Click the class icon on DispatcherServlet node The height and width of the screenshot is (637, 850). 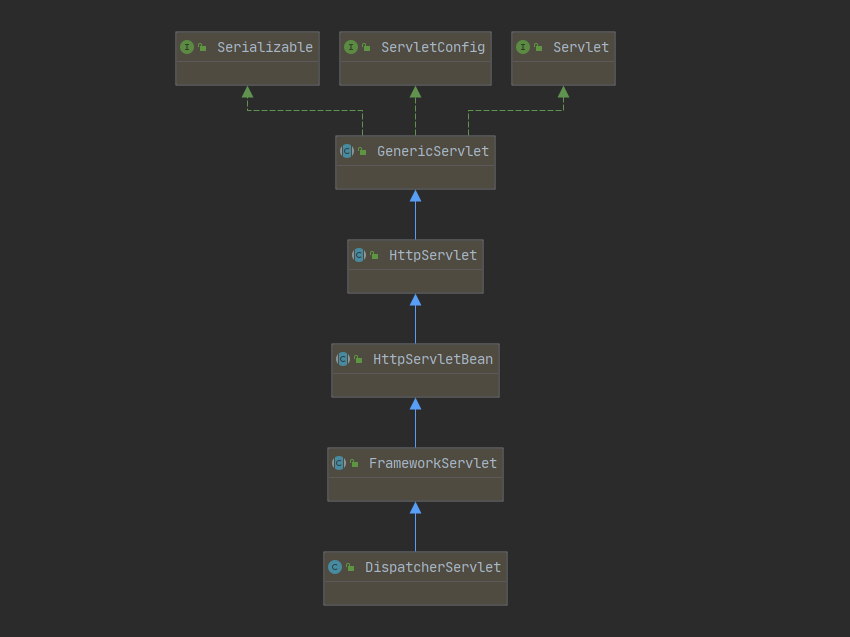click(x=335, y=567)
